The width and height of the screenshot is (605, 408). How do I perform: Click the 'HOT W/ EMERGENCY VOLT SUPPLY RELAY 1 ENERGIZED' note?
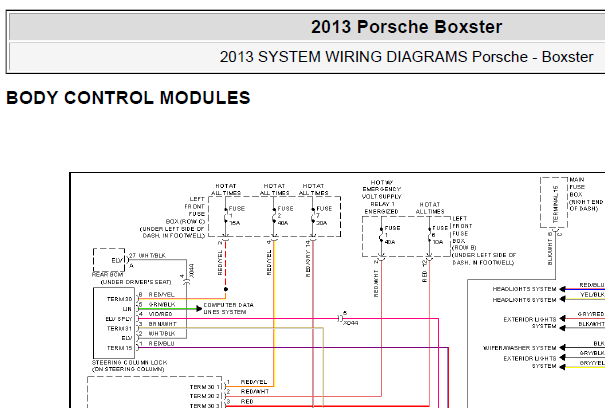pos(381,197)
